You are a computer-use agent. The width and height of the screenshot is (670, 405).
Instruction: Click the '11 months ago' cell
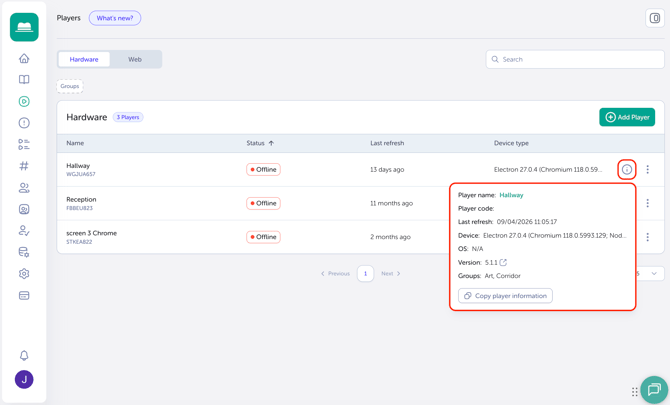(x=391, y=203)
